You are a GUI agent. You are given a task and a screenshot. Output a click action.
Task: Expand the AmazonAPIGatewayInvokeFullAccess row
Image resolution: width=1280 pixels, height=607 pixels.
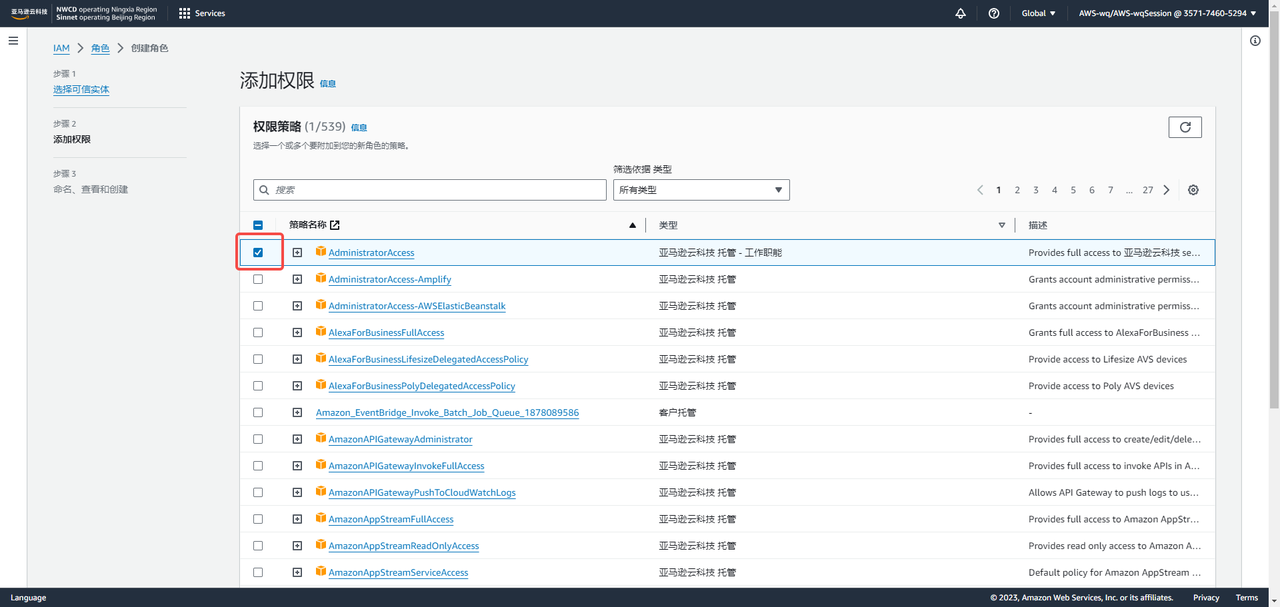point(297,466)
